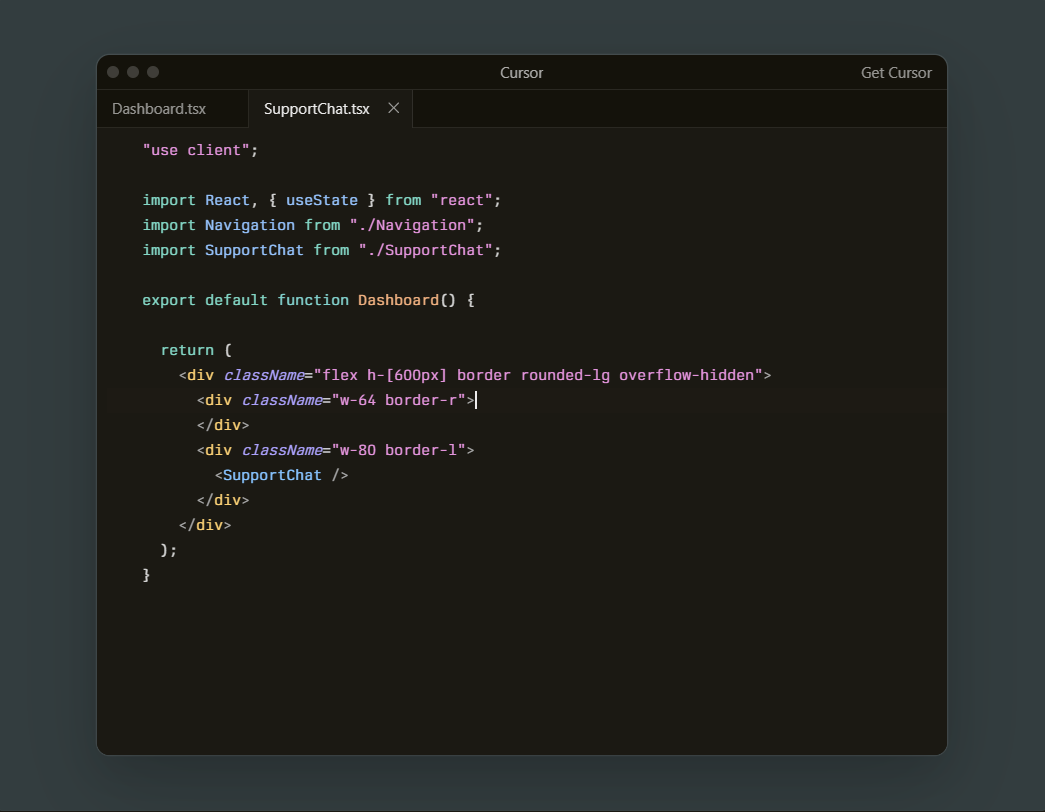
Task: Click the Cursor title in the title bar
Action: [521, 72]
